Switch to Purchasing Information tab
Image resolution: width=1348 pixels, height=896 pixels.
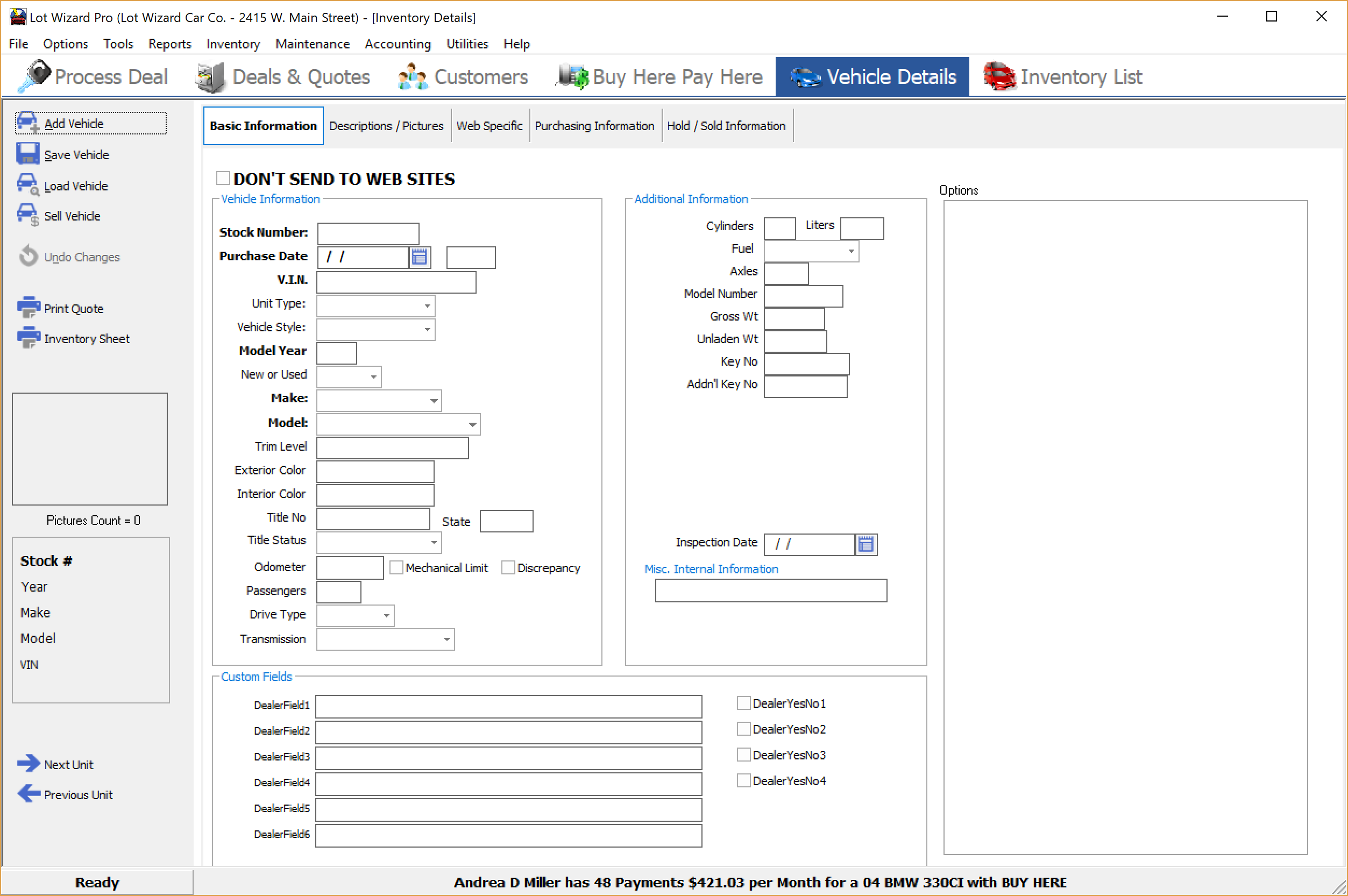pos(594,126)
